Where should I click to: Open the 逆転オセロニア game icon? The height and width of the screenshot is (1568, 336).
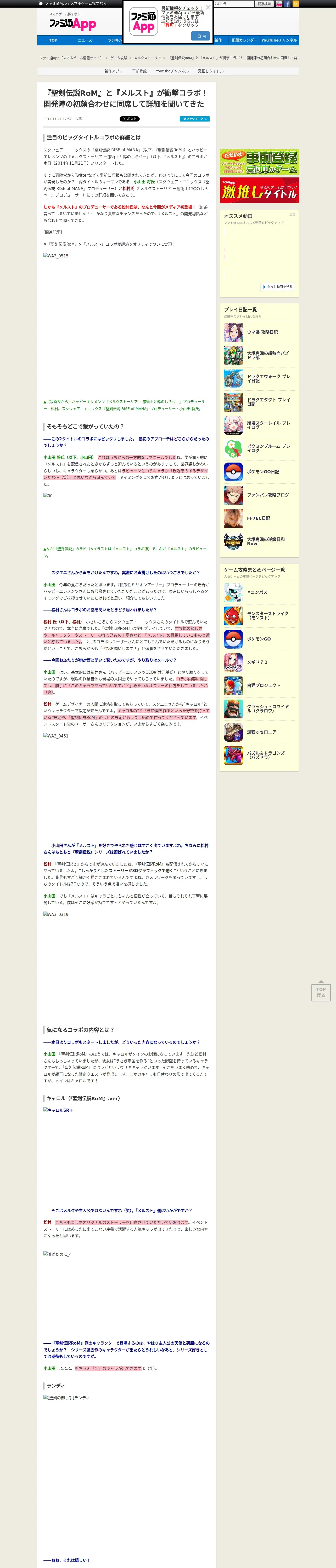(x=233, y=732)
